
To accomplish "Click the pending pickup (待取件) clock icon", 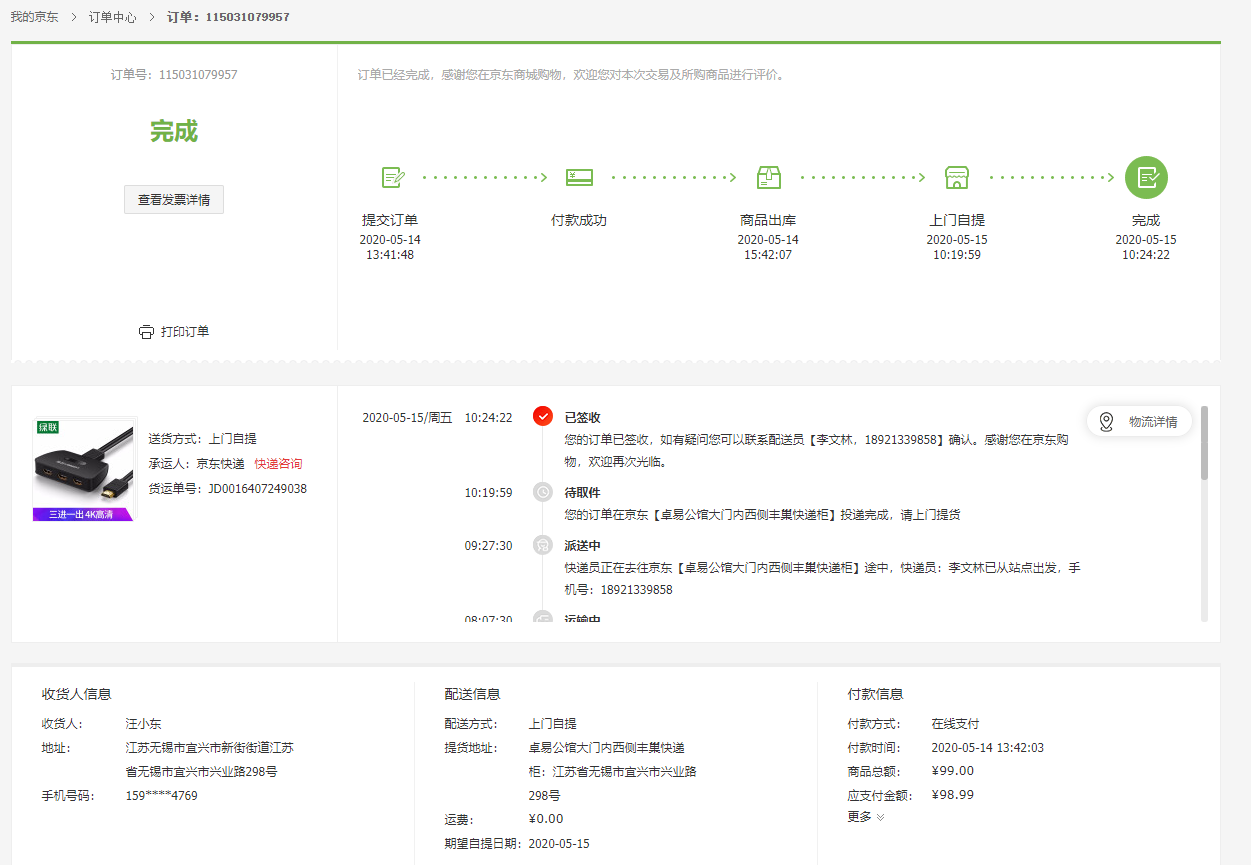I will (543, 492).
